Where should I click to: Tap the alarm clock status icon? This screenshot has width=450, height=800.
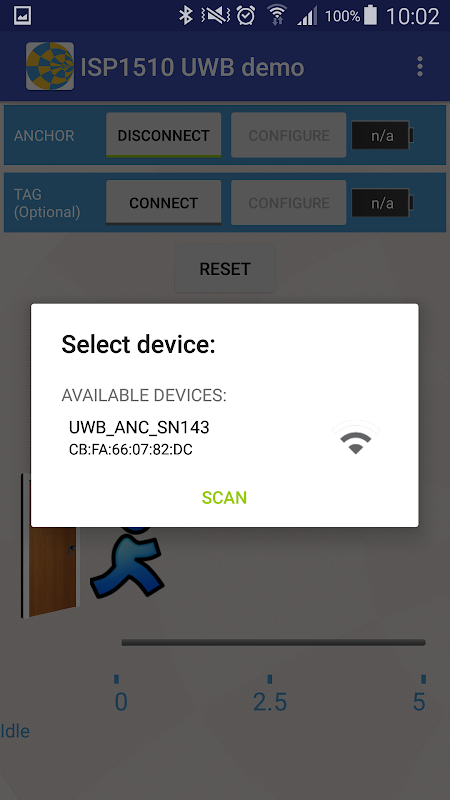tap(246, 15)
